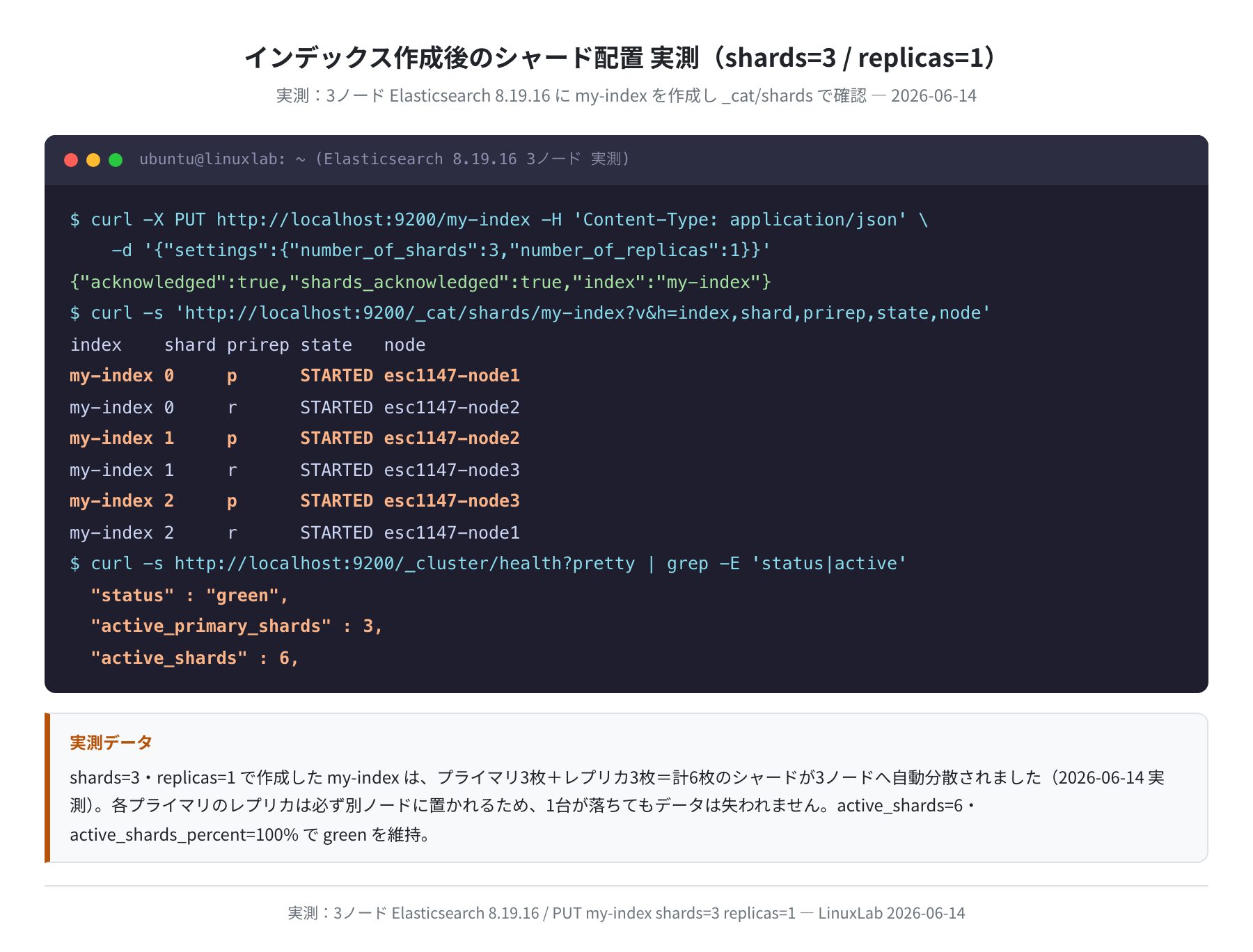Click the 'p' prirep value for shard 1

(232, 439)
